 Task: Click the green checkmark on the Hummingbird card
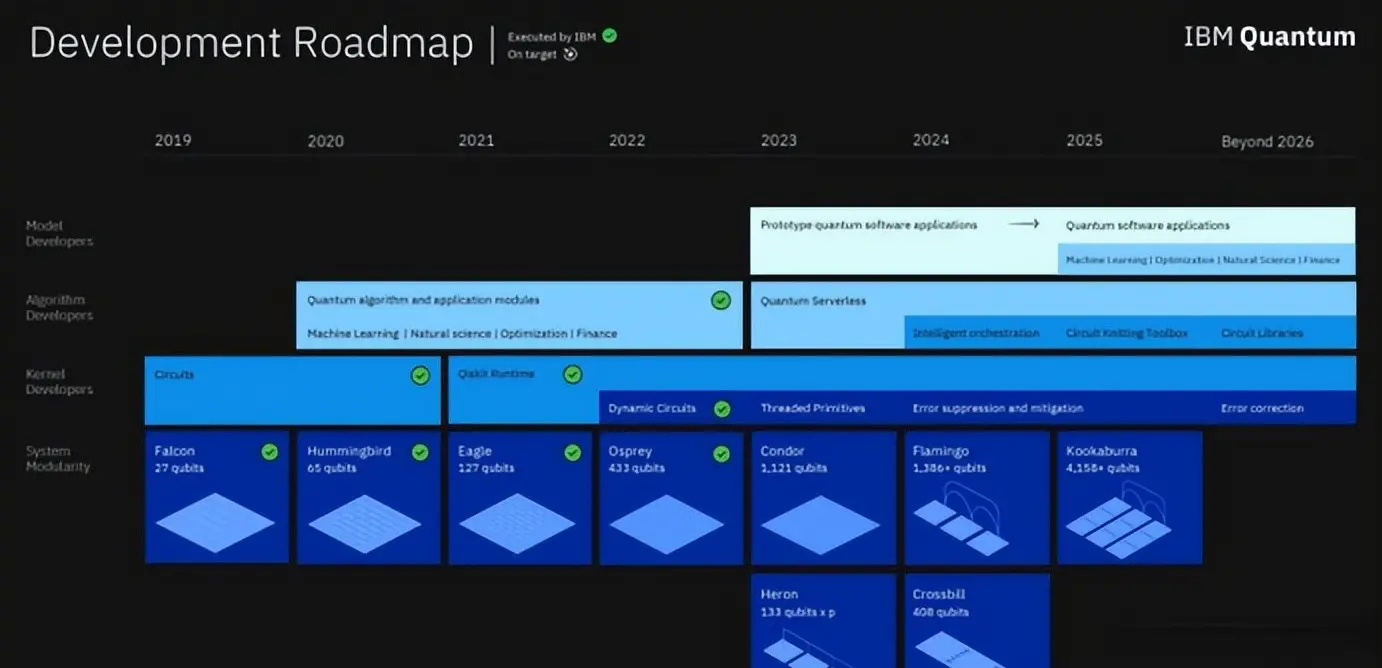pos(420,452)
